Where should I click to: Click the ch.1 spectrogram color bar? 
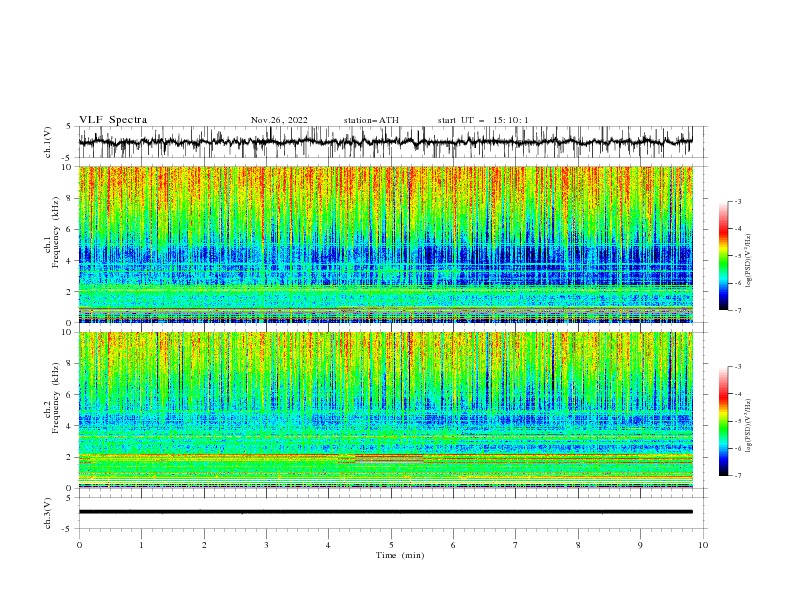[723, 256]
